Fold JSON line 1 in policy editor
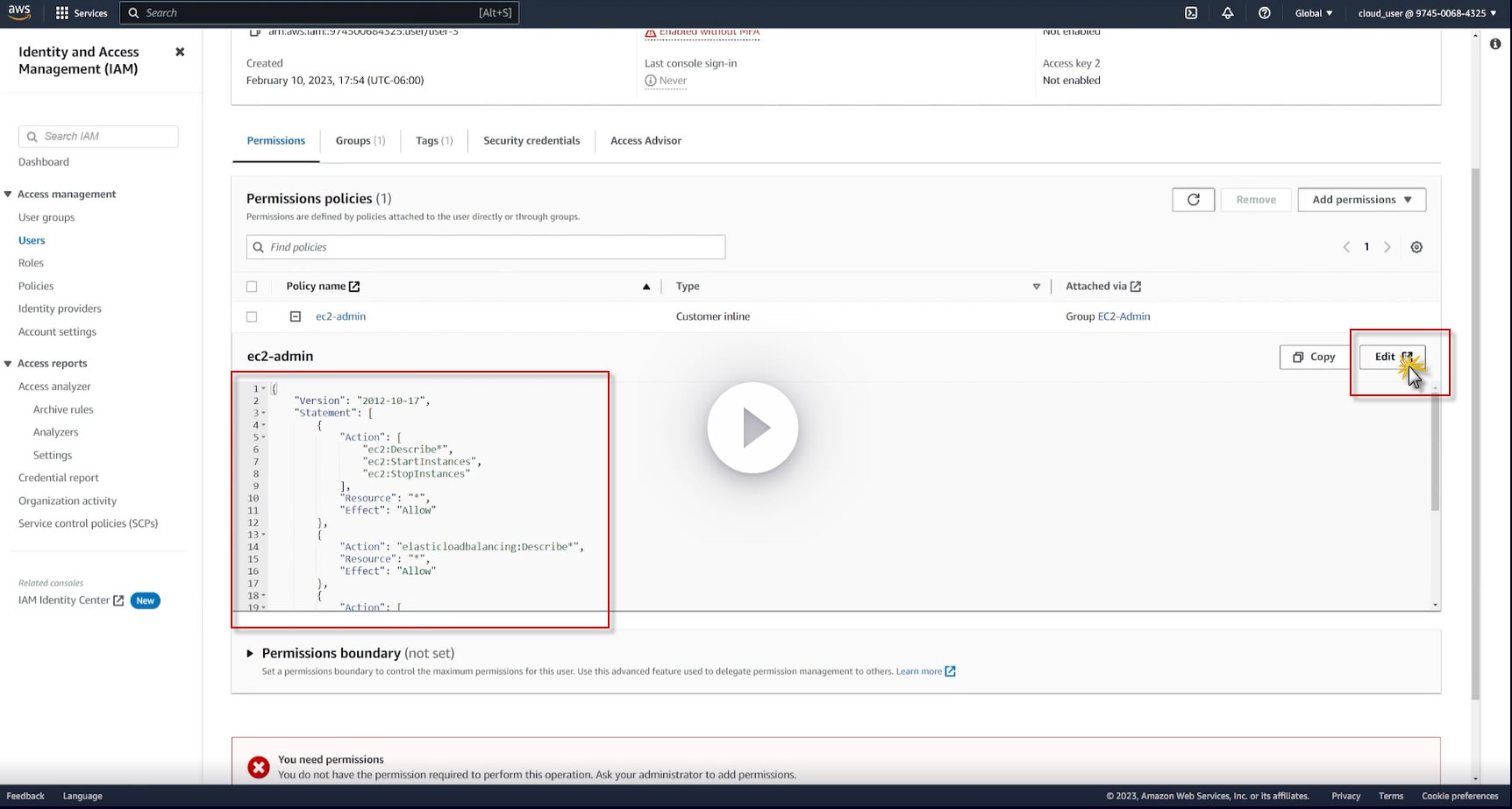The width and height of the screenshot is (1512, 809). pos(264,388)
